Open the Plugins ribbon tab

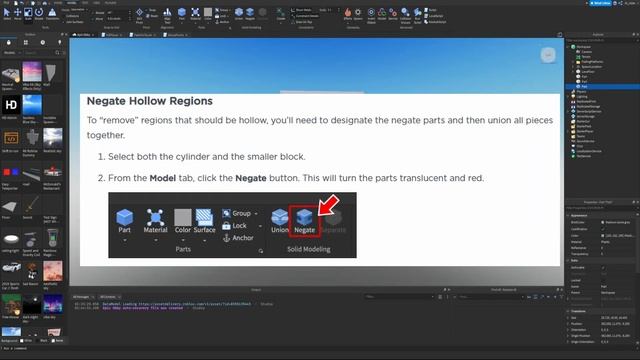pyautogui.click(x=110, y=3)
